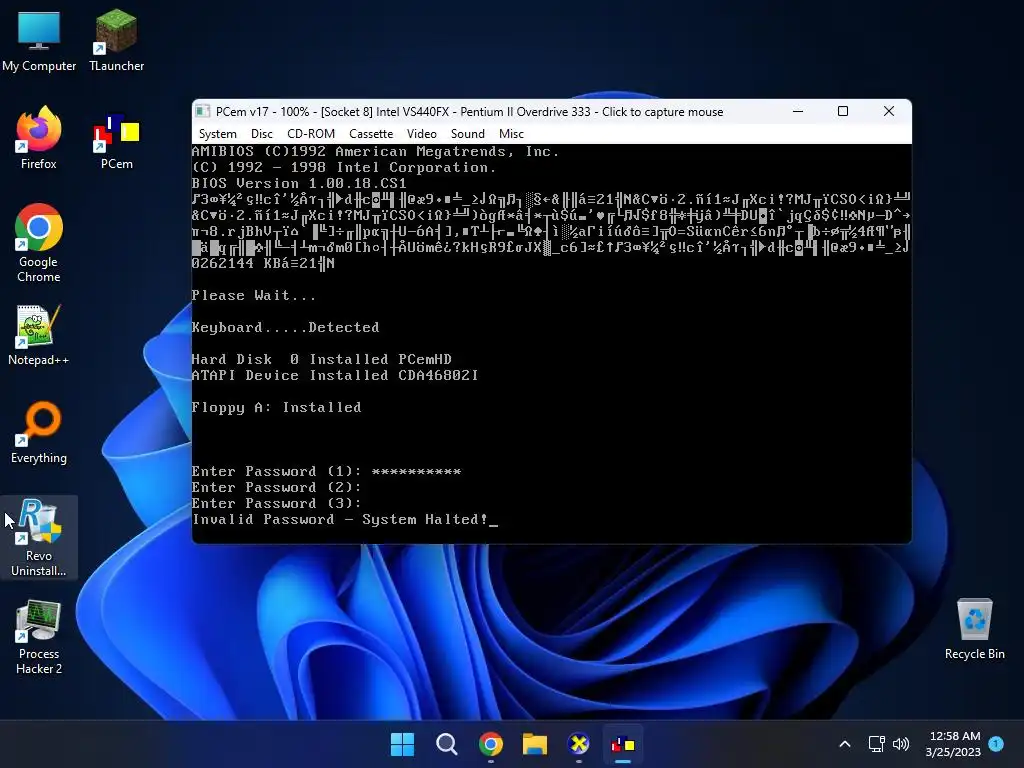Click 'Hard Disk 0 Installed PCemHD' line

click(x=322, y=359)
